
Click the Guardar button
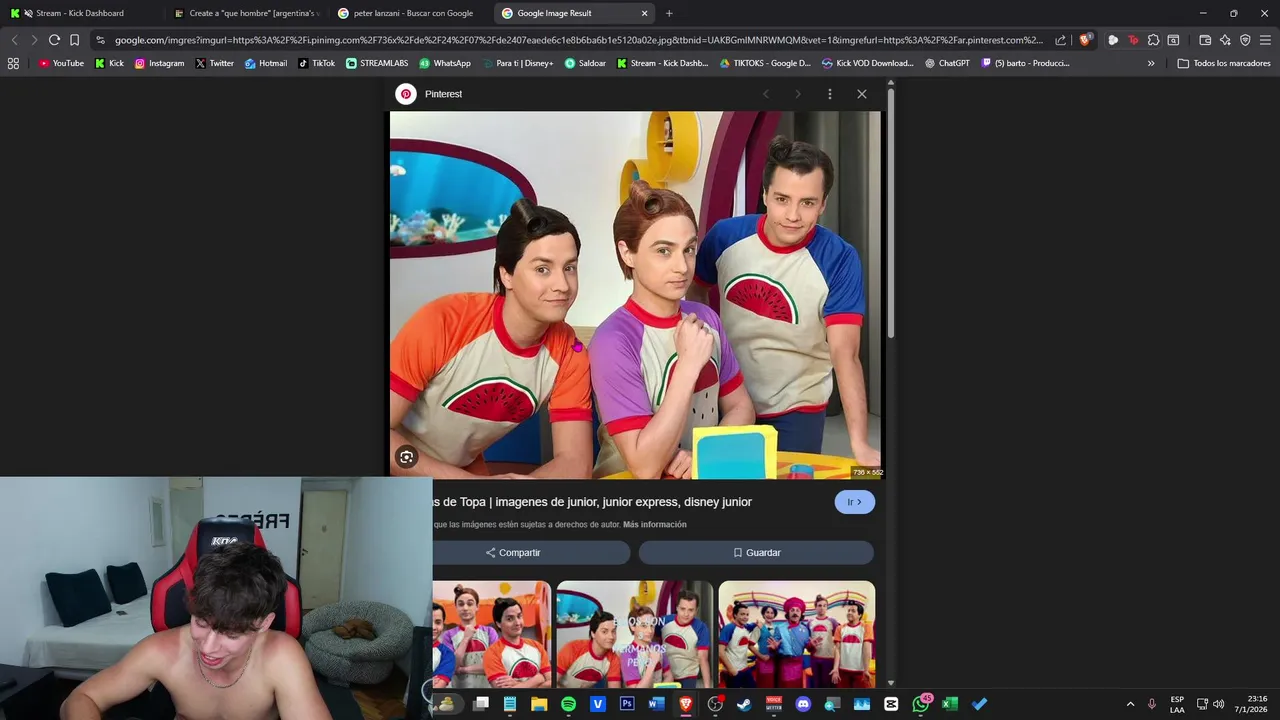756,552
